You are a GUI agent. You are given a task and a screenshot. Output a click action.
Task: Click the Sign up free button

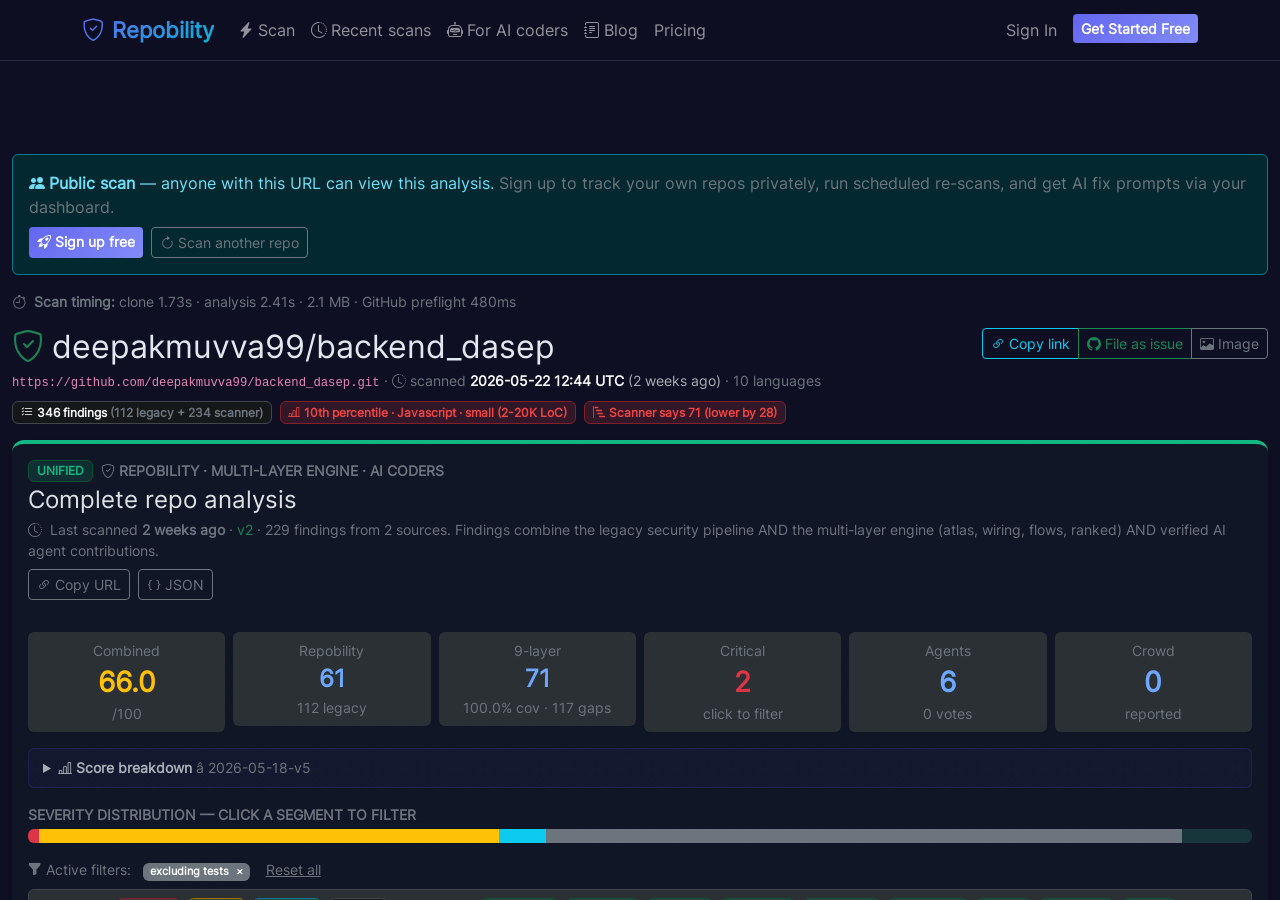86,243
